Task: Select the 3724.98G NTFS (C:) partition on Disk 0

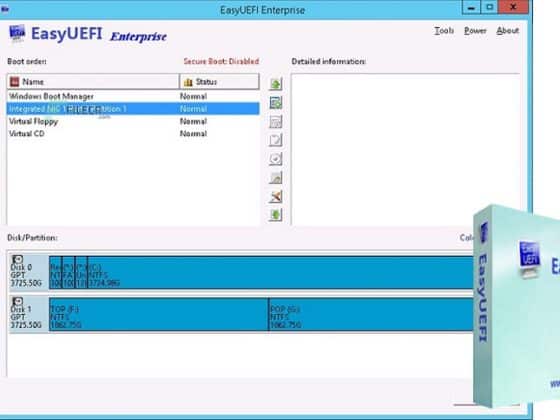Action: 280,272
